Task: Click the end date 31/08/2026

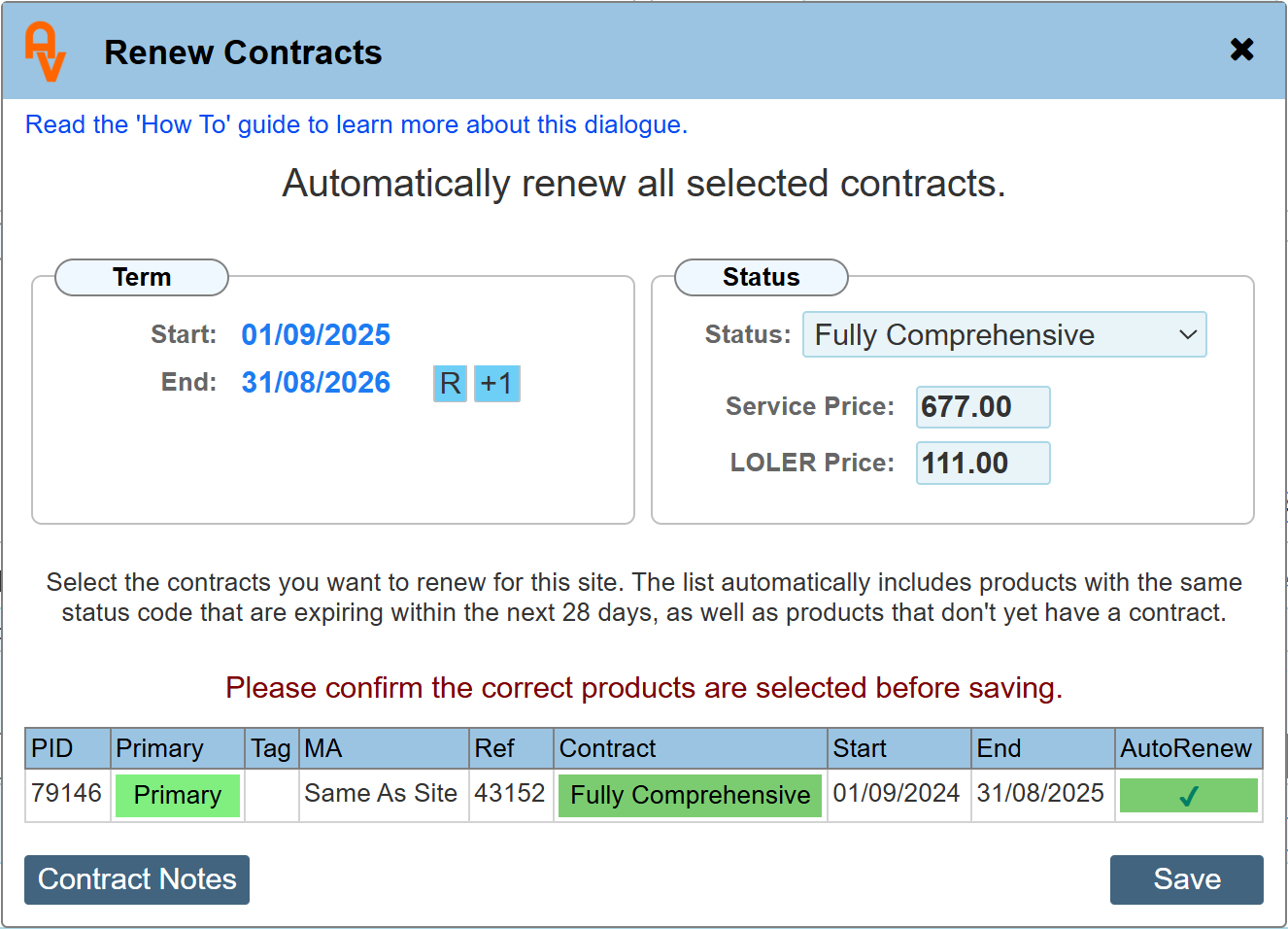Action: tap(316, 383)
